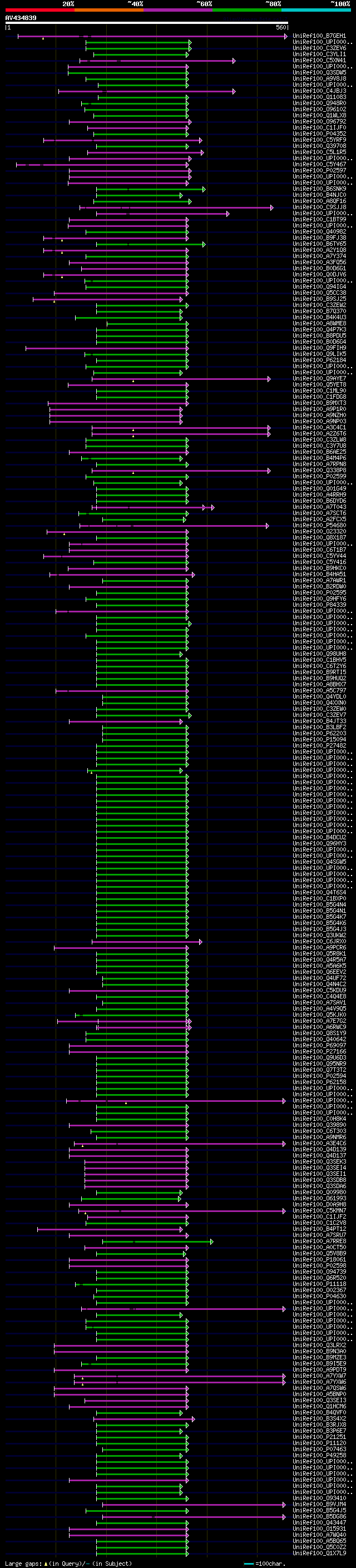This screenshot has height=1568, width=356.
Task: Click the purple alignment bar for C9SJJ8
Action: 176,208
